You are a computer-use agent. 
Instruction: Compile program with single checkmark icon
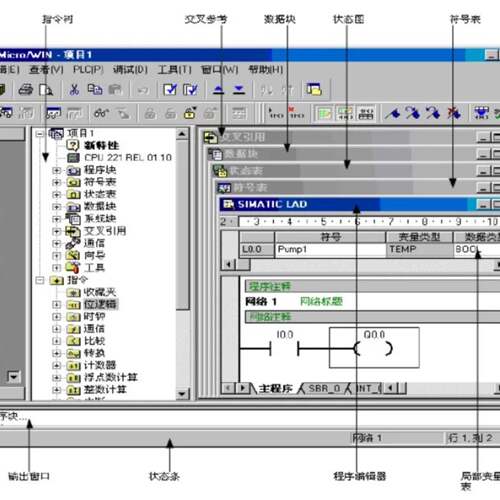click(170, 89)
